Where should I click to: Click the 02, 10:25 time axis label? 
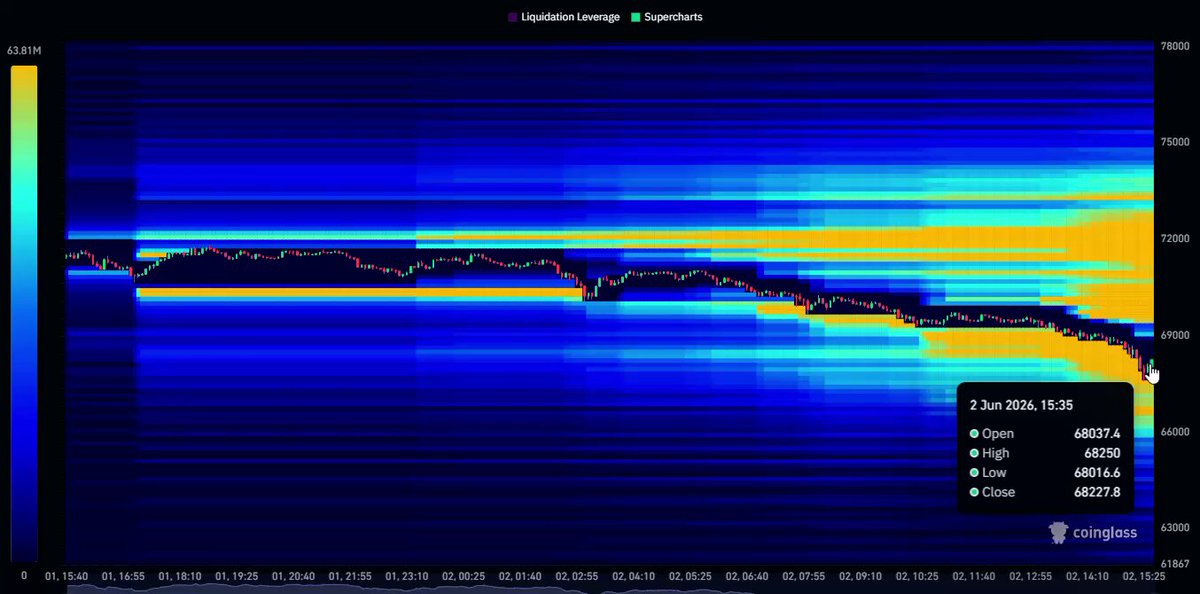[917, 576]
